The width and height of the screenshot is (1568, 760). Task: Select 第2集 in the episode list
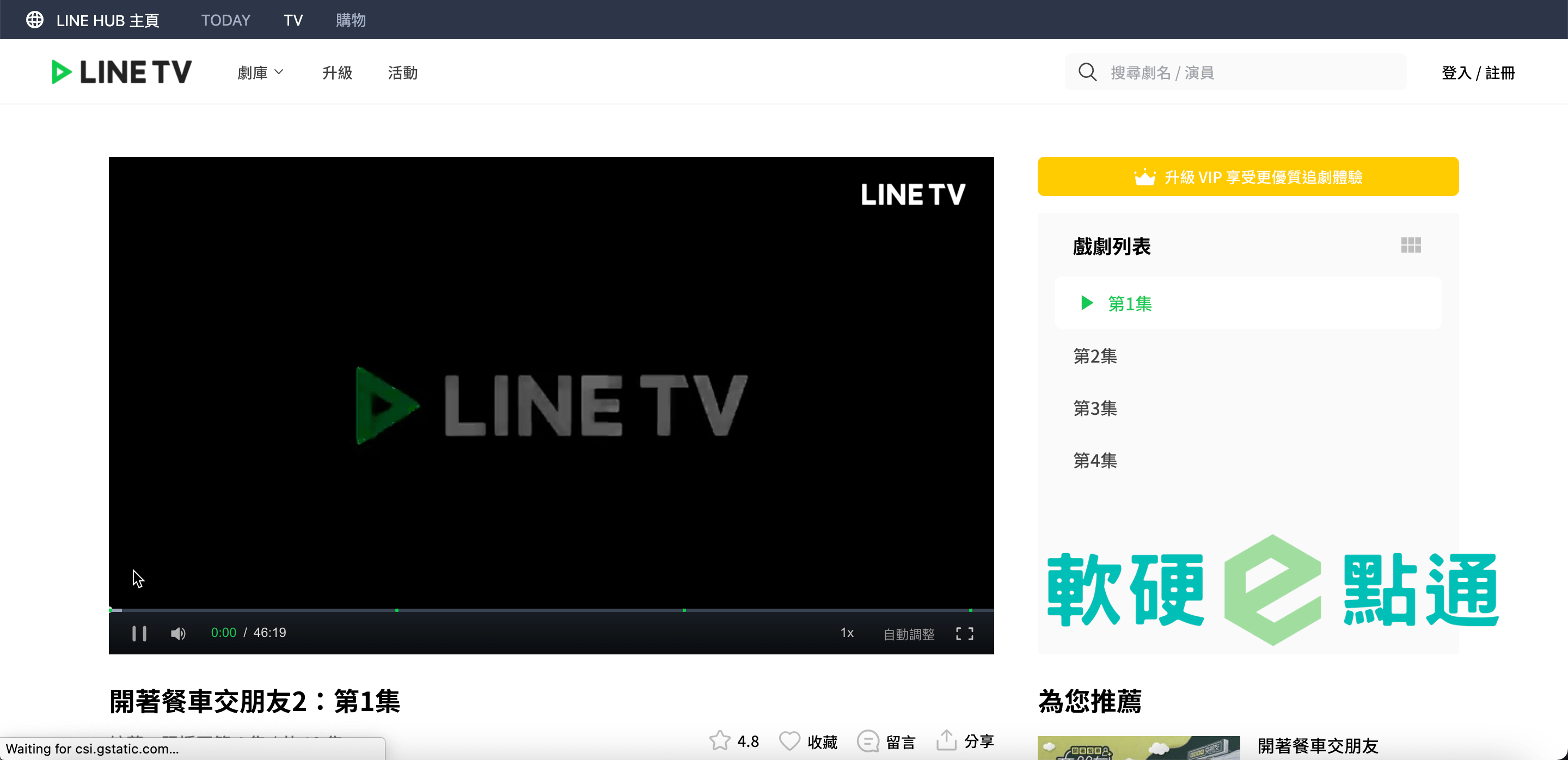pyautogui.click(x=1095, y=356)
